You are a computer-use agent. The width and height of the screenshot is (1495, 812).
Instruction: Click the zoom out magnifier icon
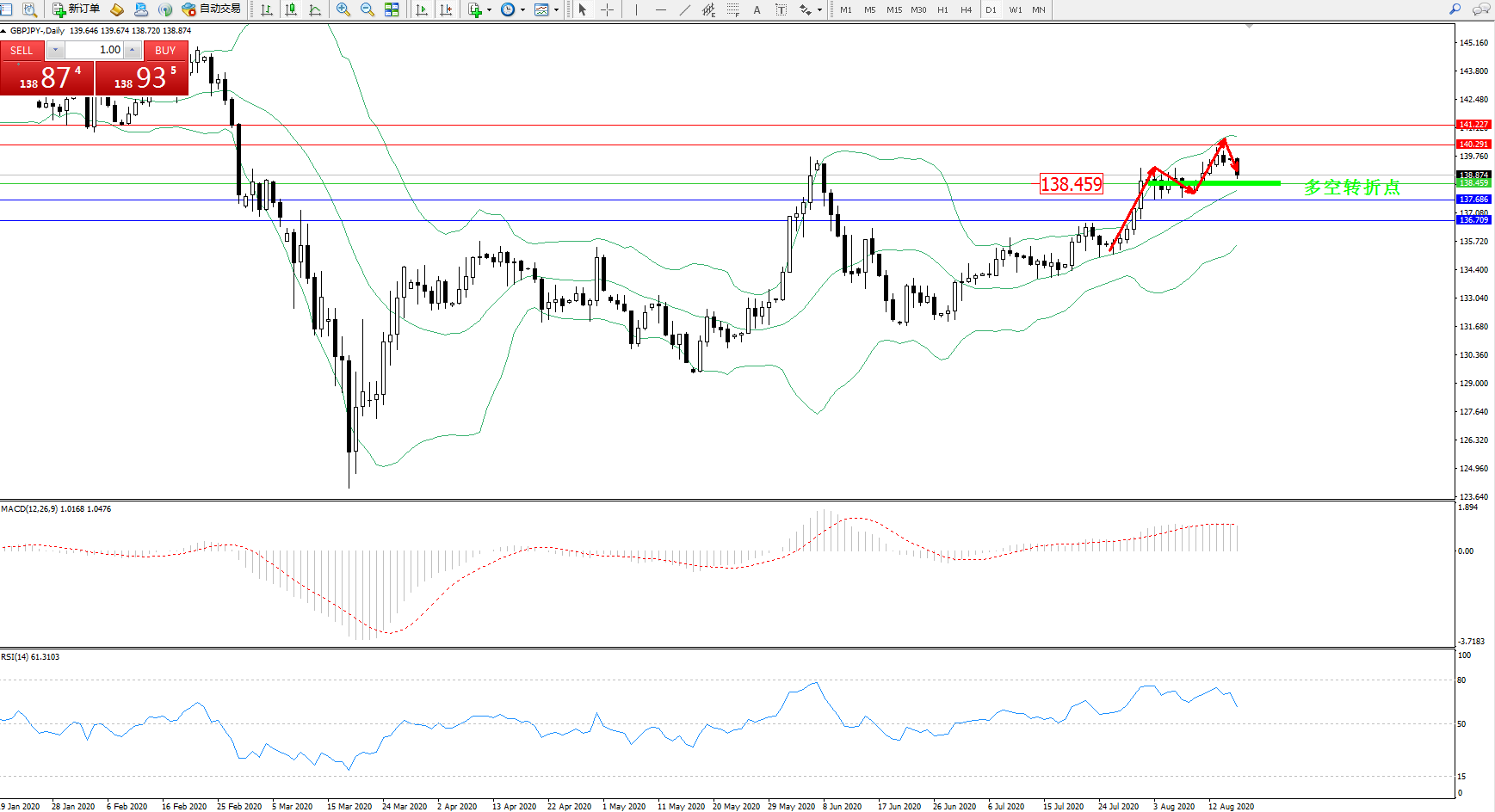368,9
